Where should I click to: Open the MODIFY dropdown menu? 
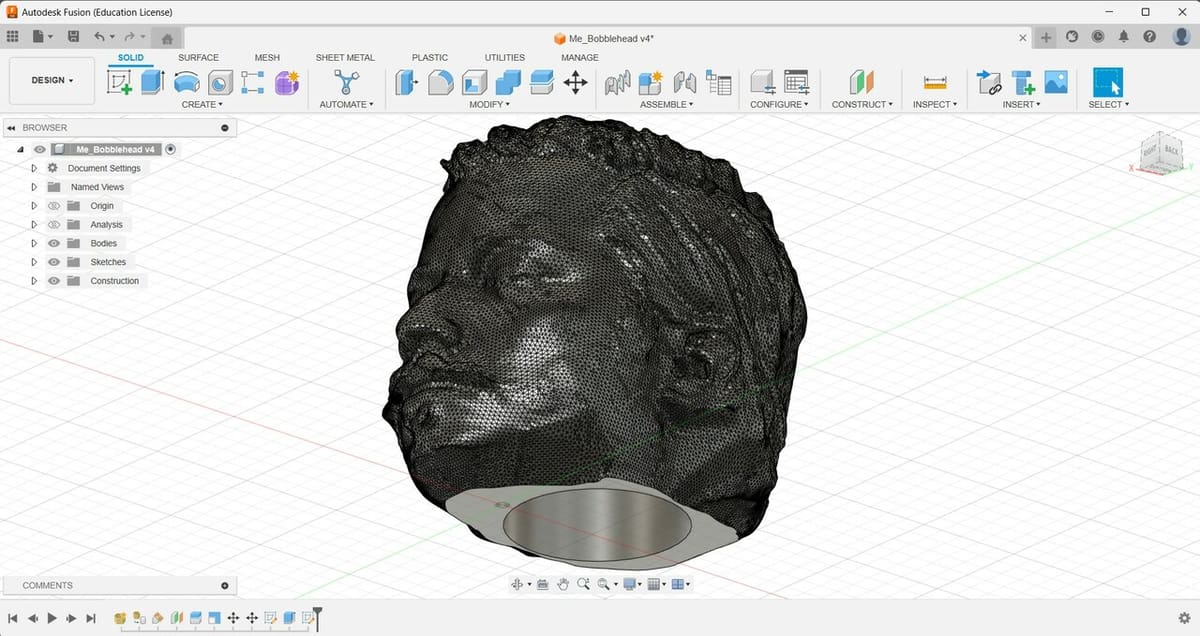coord(490,104)
